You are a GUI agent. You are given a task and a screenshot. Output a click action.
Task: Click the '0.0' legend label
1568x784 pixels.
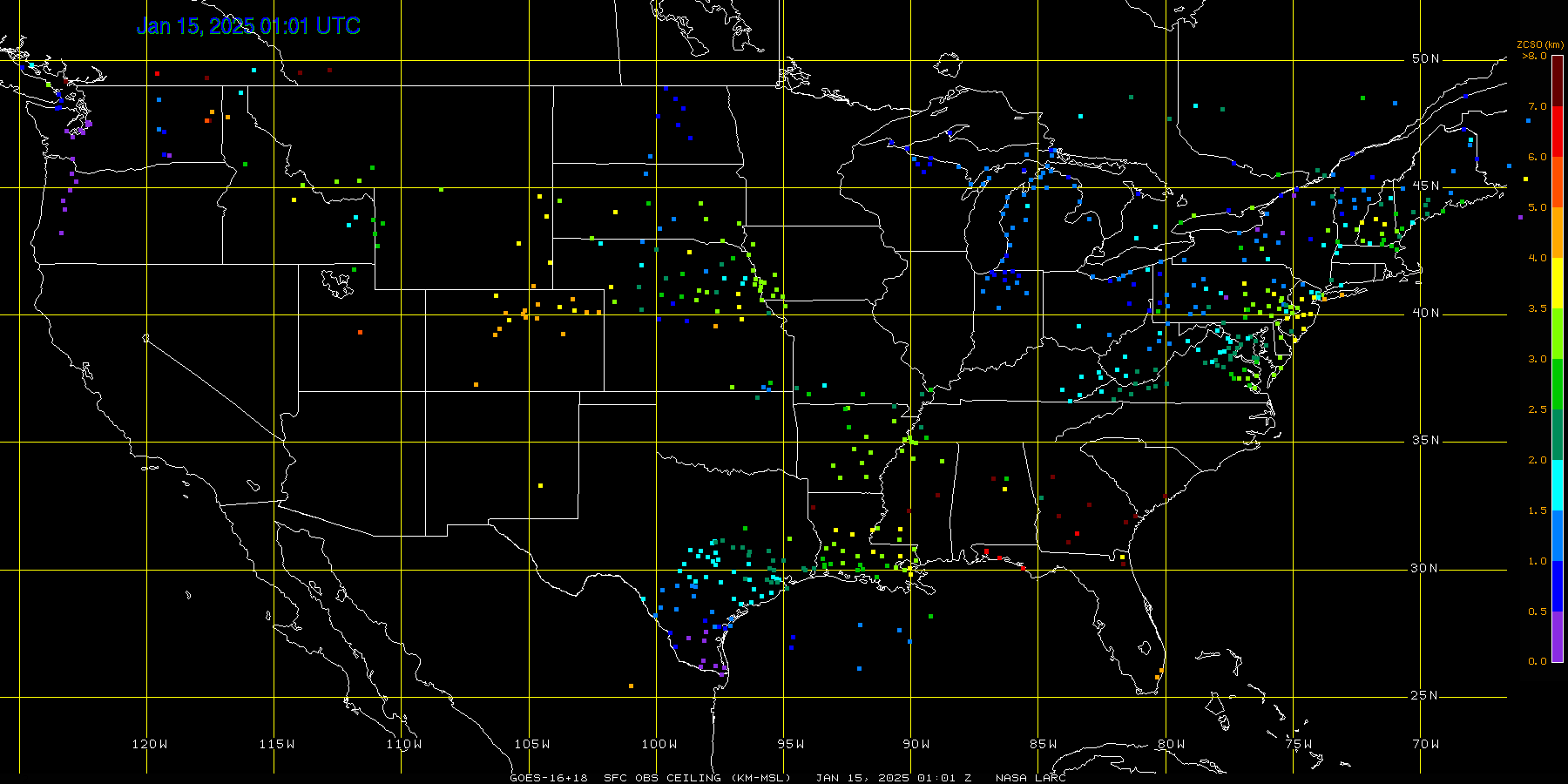(1538, 661)
